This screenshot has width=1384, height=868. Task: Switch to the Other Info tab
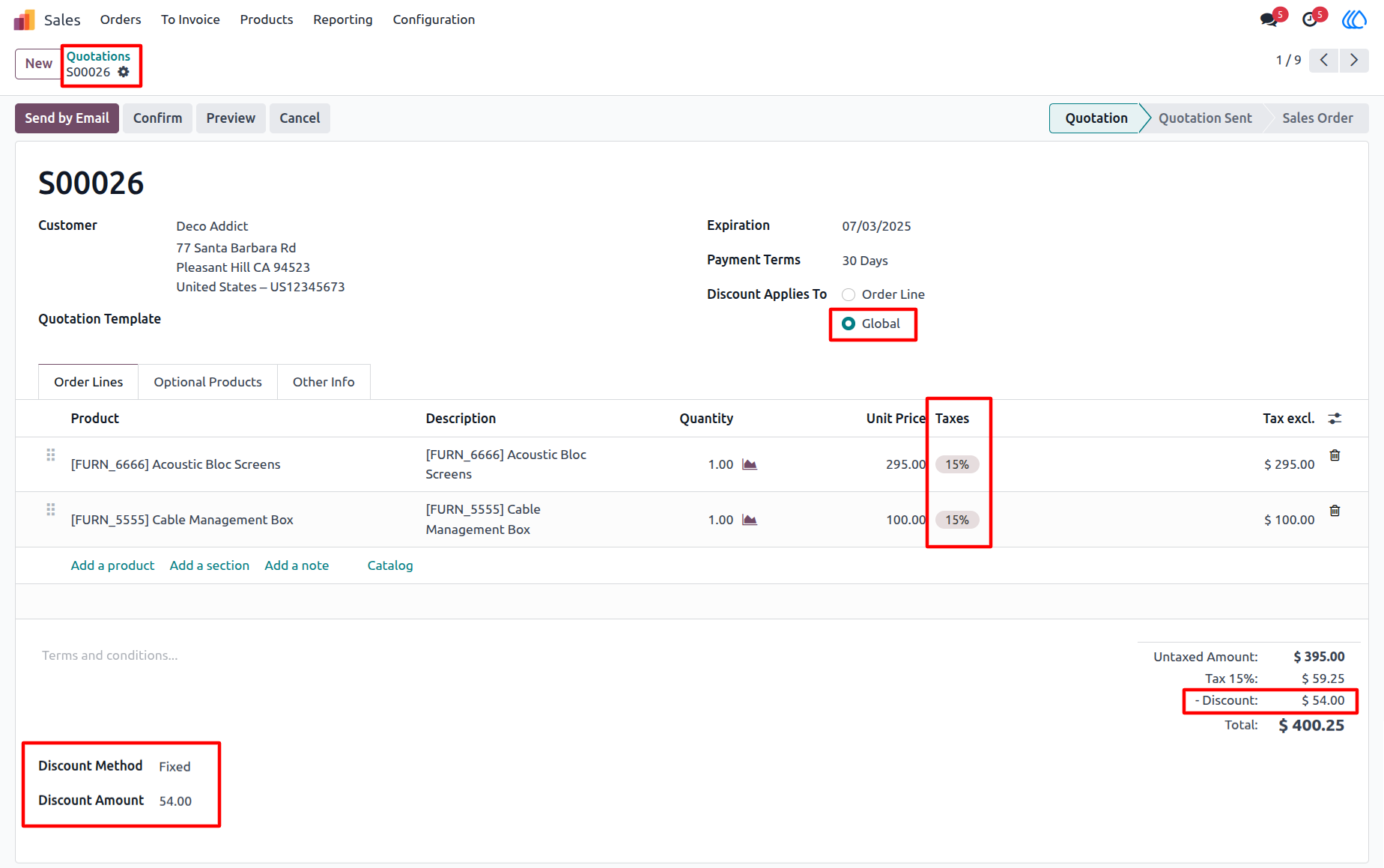[324, 382]
